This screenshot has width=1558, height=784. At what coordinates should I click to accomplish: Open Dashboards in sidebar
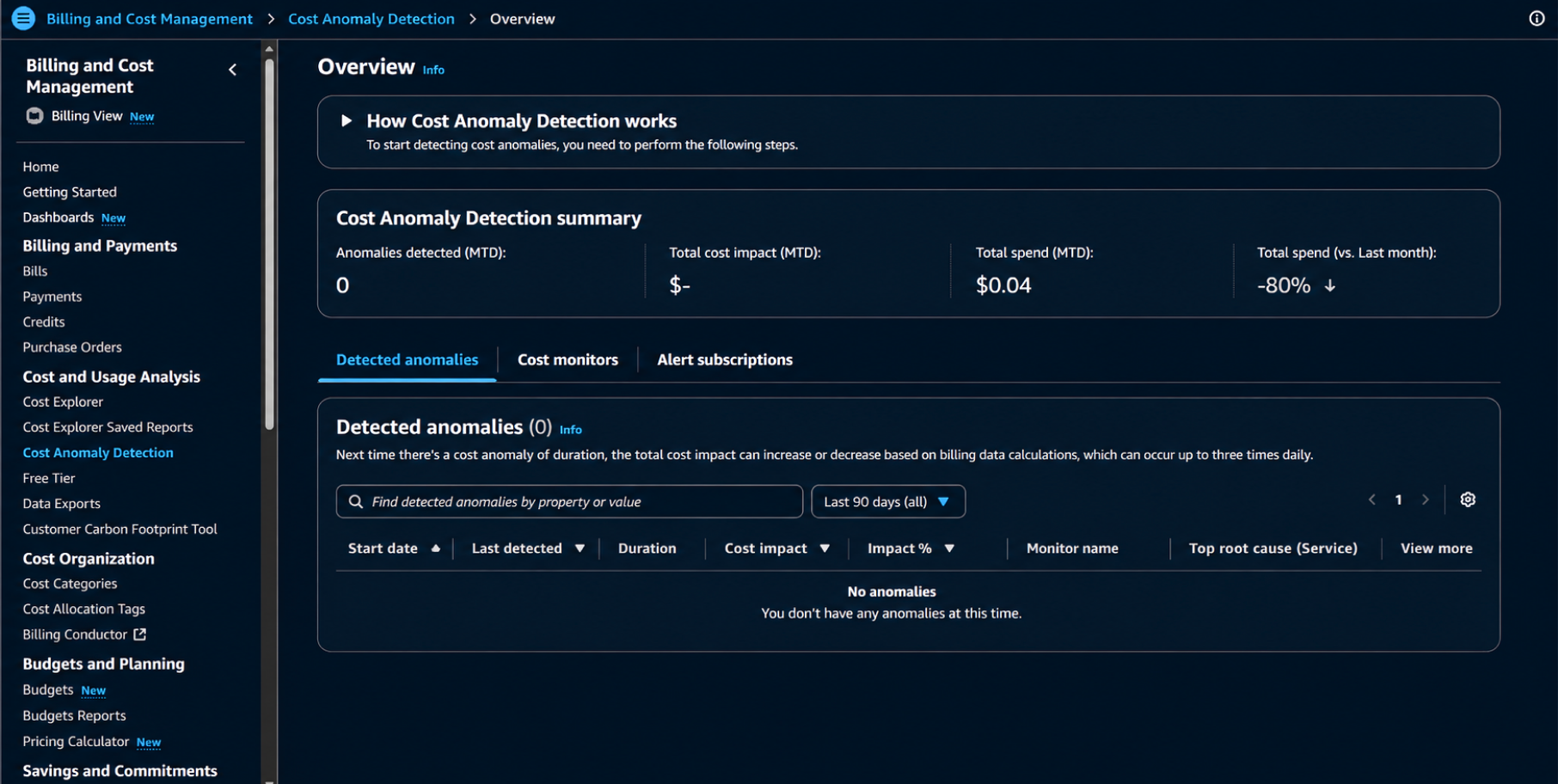tap(58, 217)
